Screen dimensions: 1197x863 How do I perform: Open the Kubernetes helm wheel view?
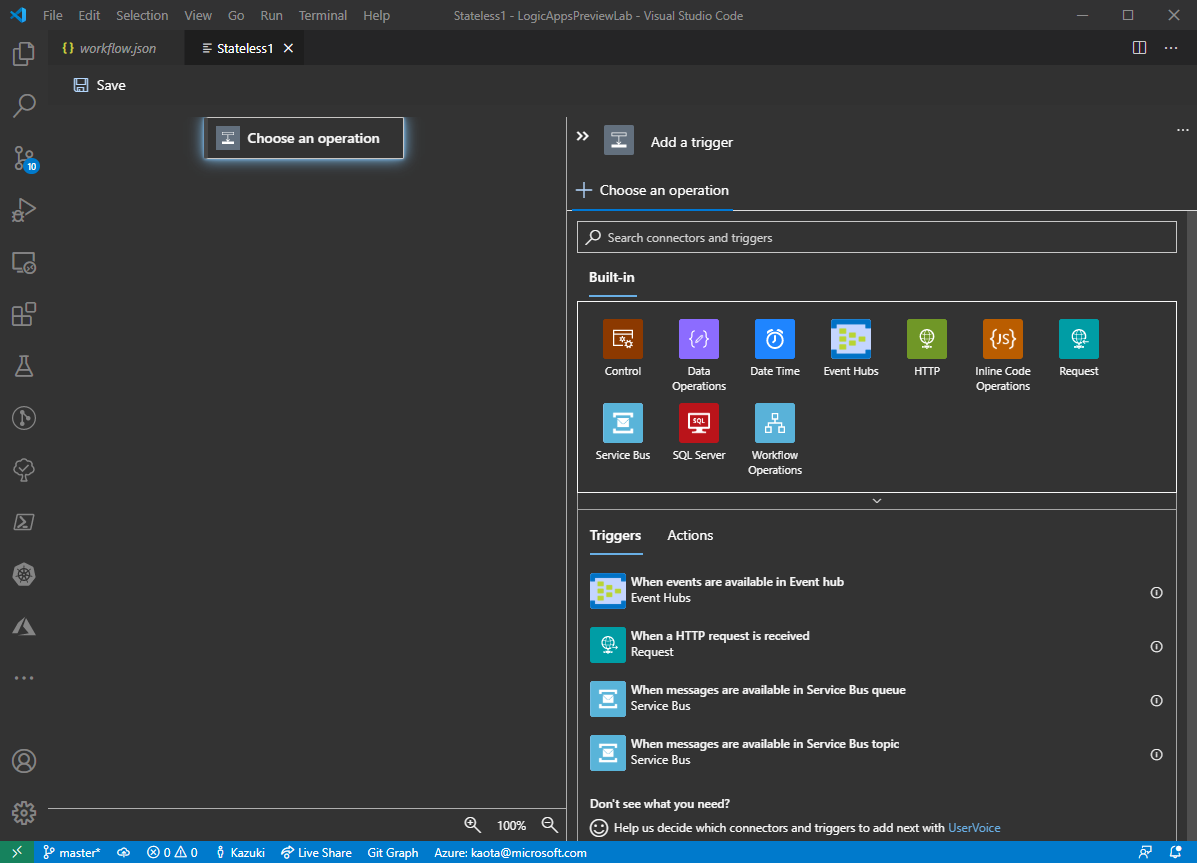[x=24, y=574]
